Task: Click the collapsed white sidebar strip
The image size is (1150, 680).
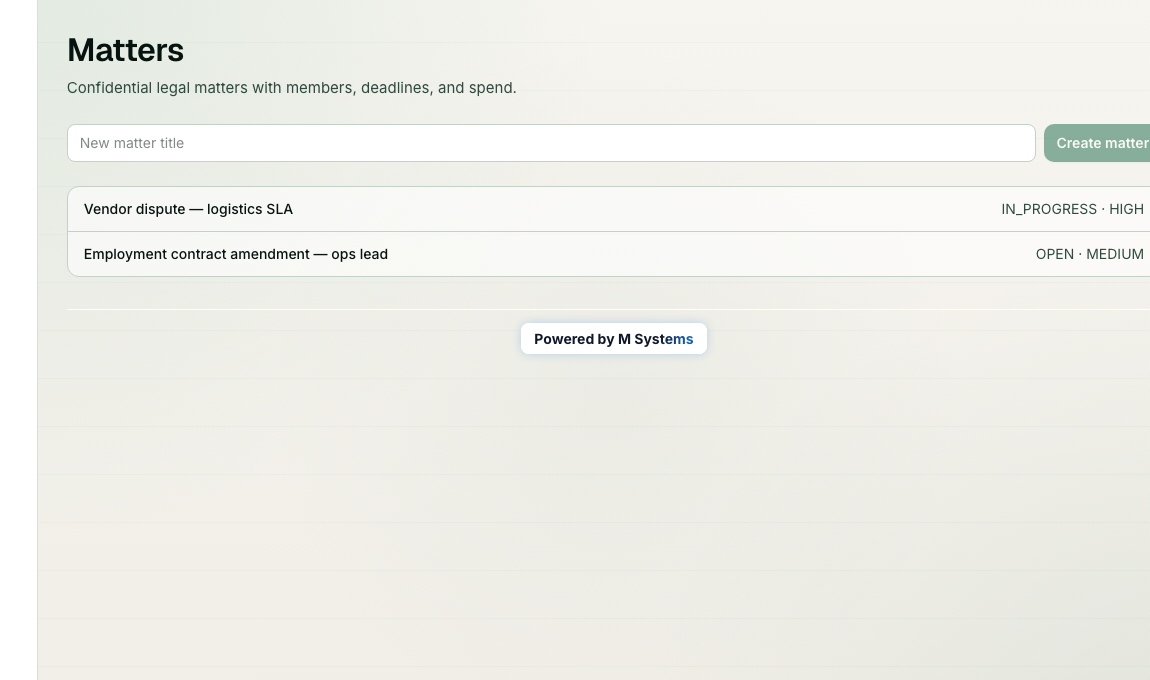Action: coord(18,340)
